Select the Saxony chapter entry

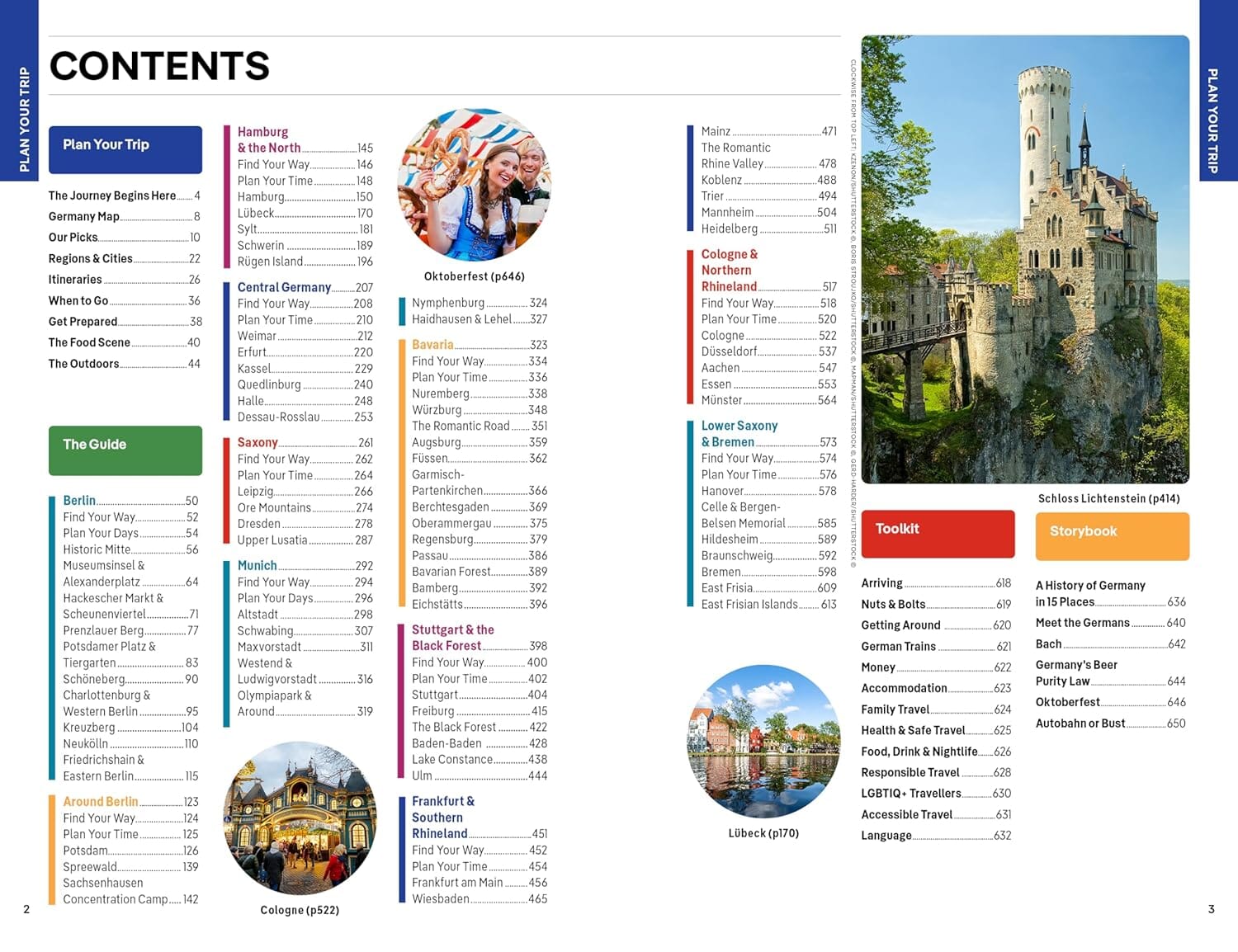[x=258, y=442]
